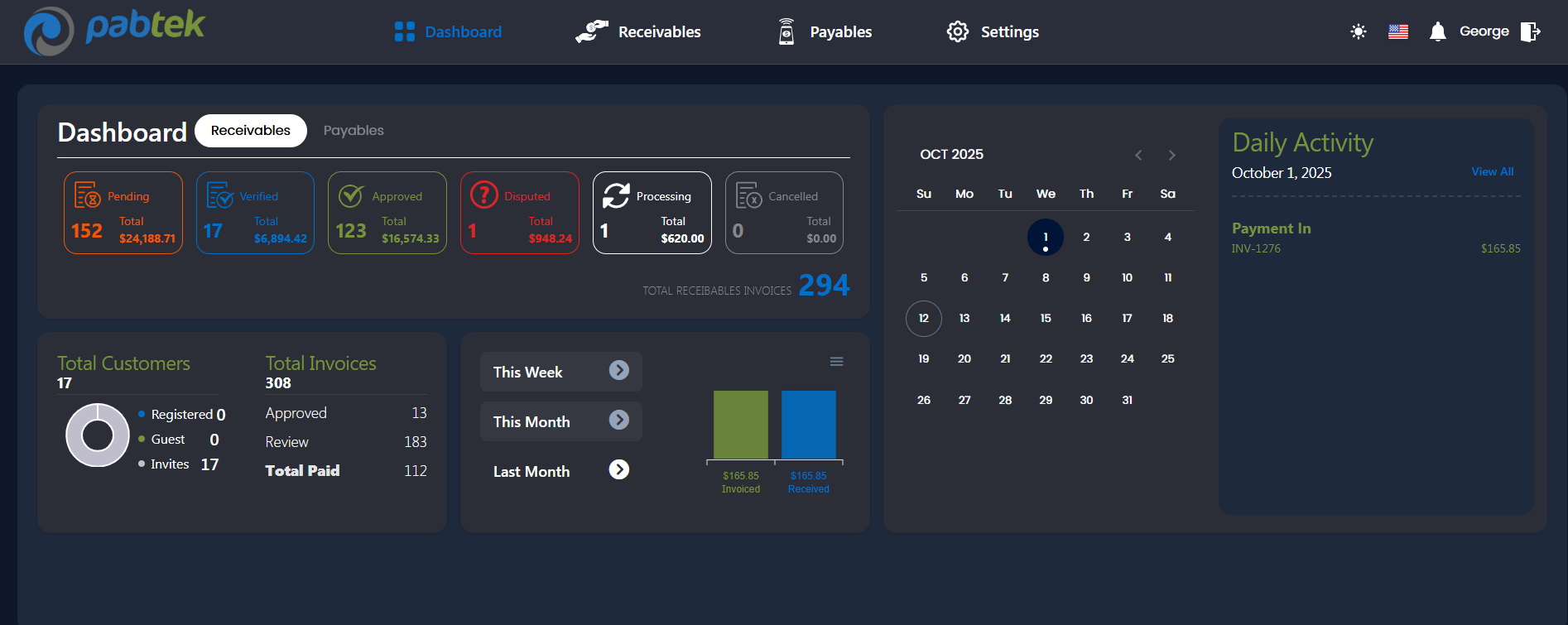Toggle light theme with sun icon
Image resolution: width=1568 pixels, height=625 pixels.
tap(1359, 31)
